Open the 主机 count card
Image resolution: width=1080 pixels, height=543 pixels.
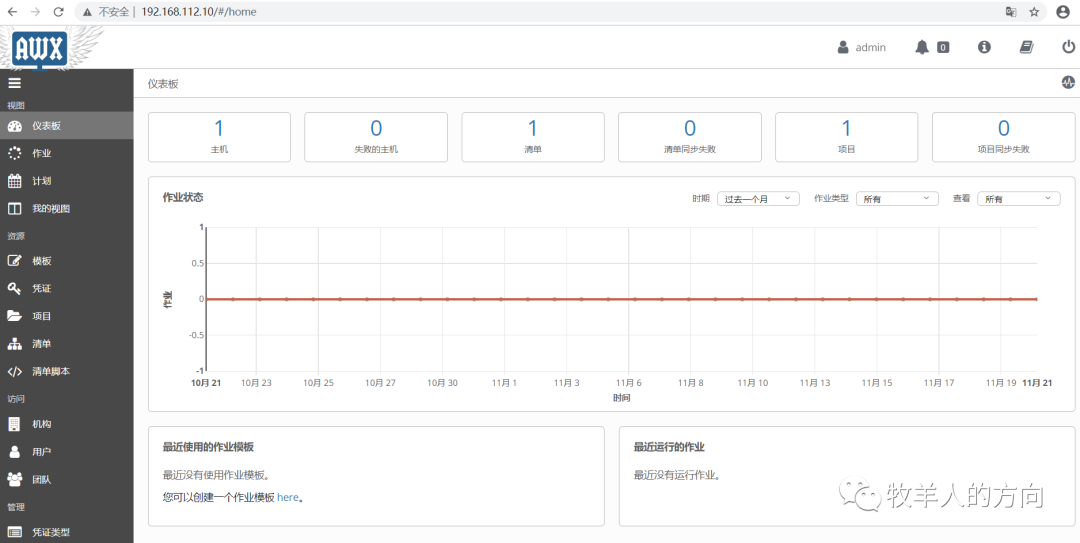pyautogui.click(x=219, y=137)
